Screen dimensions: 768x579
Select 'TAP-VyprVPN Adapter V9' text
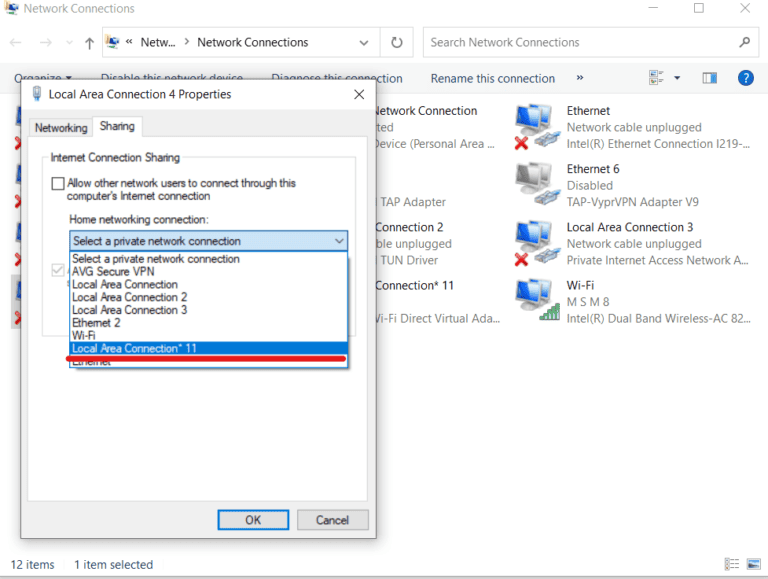(632, 202)
